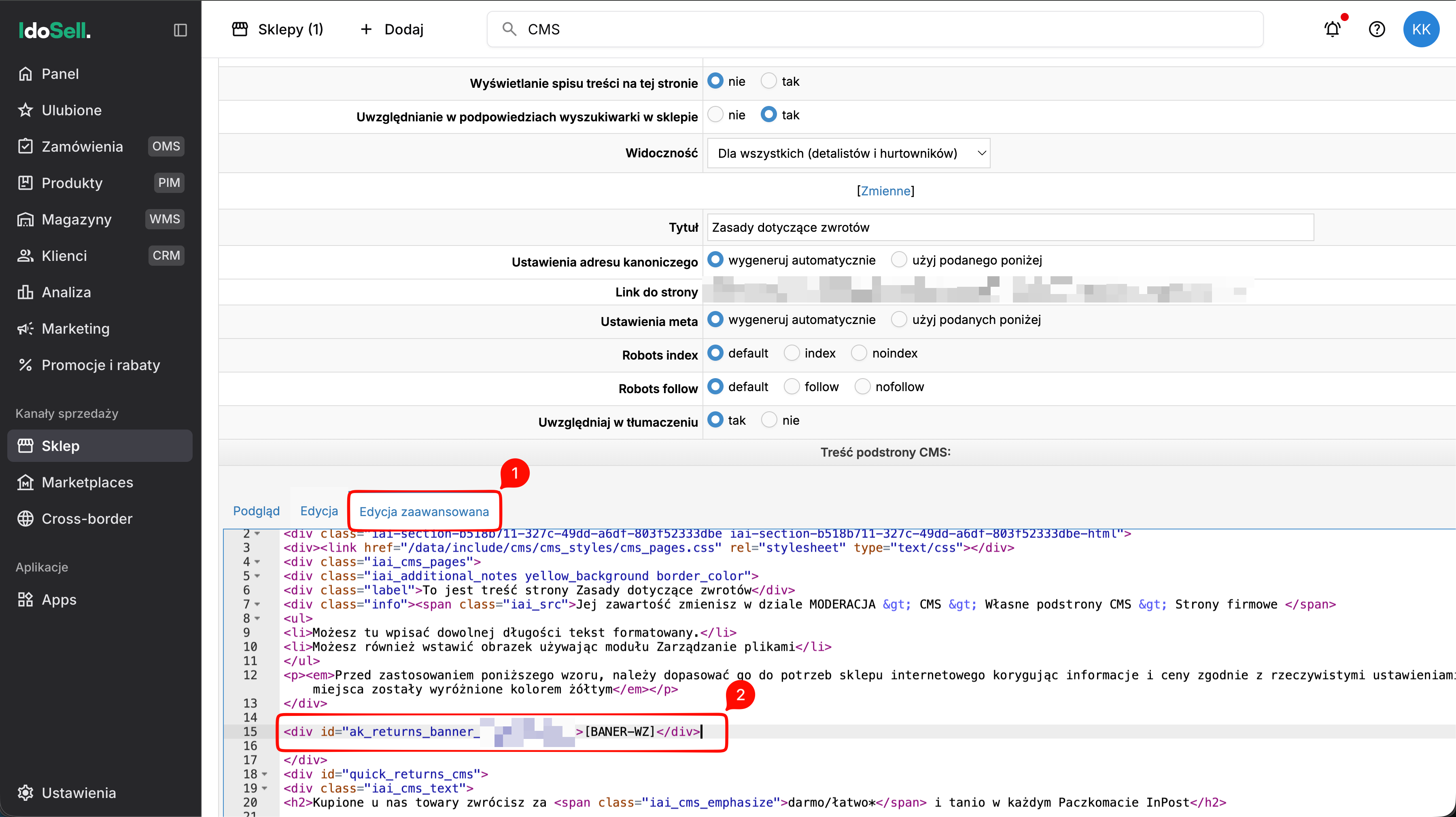Select 'tak' for Wyświetlanie spisu treści
Viewport: 1456px width, 817px height.
click(x=769, y=81)
